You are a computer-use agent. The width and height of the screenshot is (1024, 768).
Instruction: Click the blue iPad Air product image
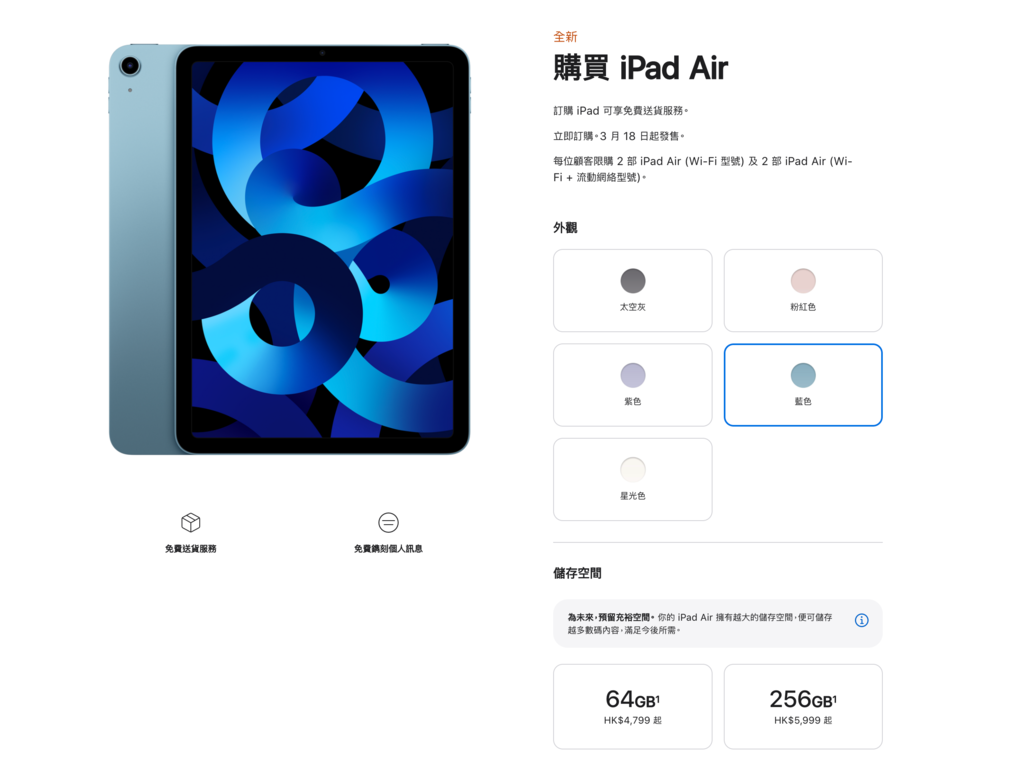(x=289, y=249)
